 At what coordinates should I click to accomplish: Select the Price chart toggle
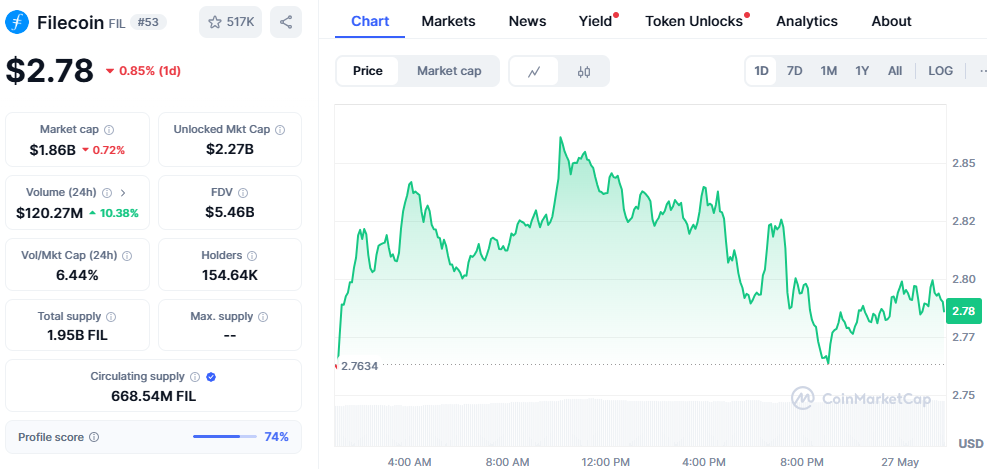368,71
